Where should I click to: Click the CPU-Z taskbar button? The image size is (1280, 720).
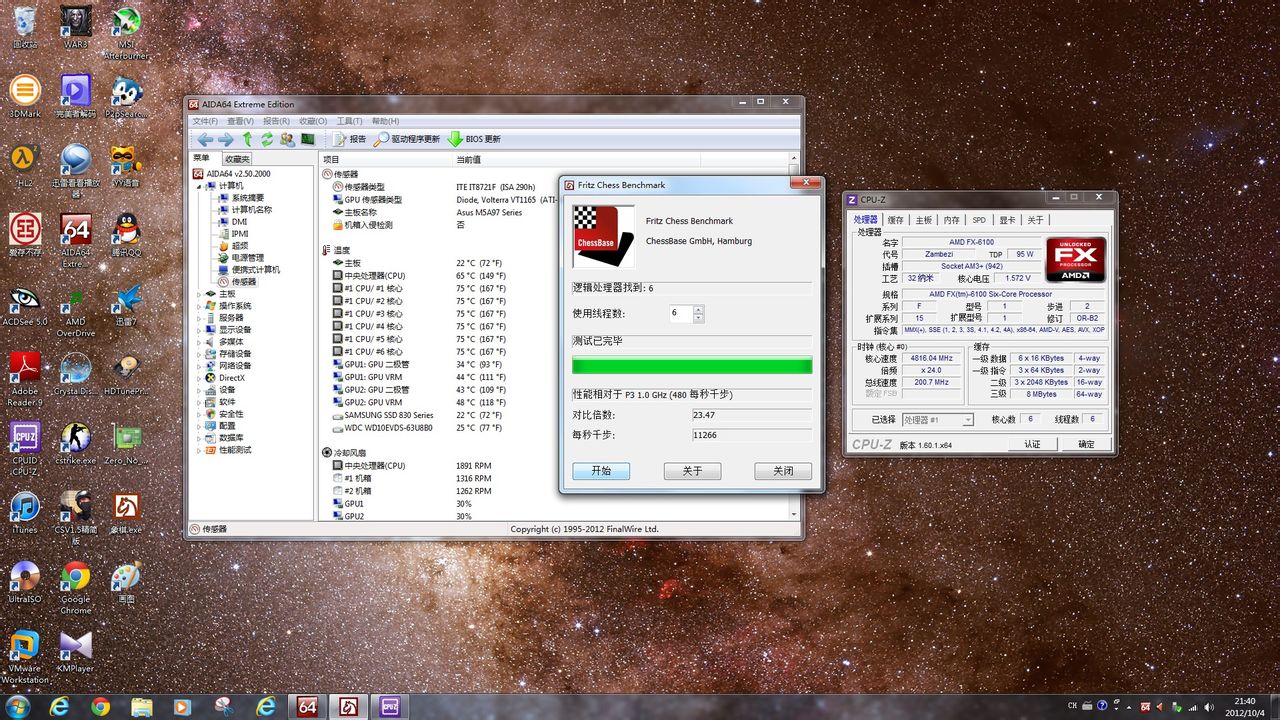(x=390, y=707)
